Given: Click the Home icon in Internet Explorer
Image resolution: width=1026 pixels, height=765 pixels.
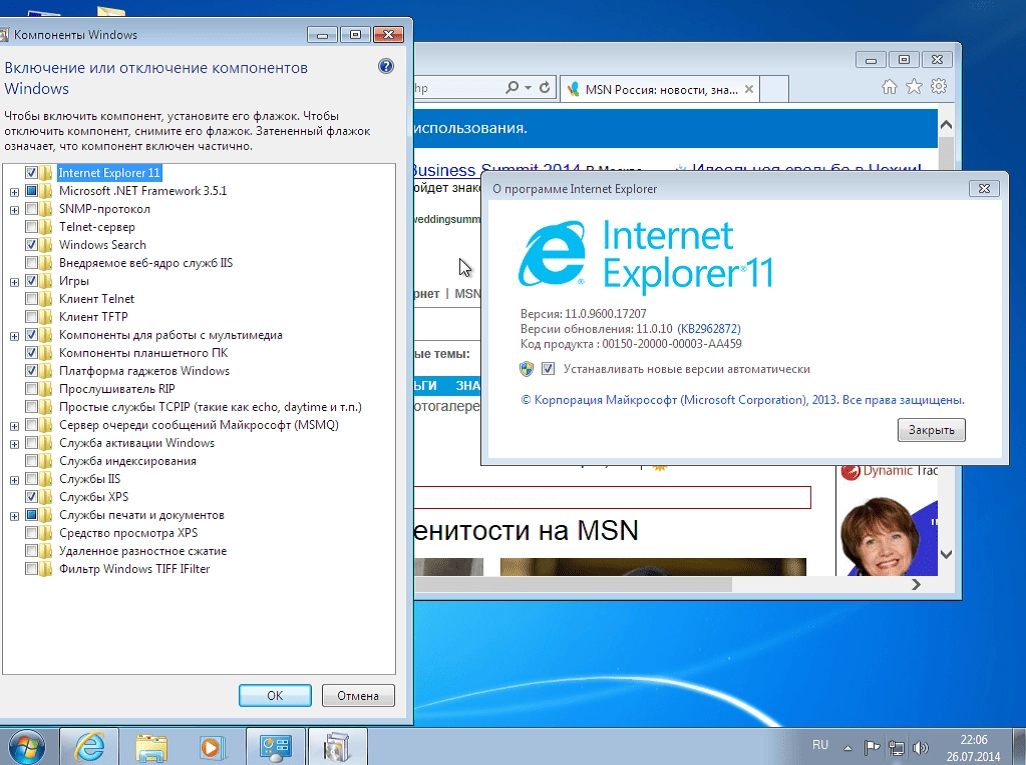Looking at the screenshot, I should 889,87.
